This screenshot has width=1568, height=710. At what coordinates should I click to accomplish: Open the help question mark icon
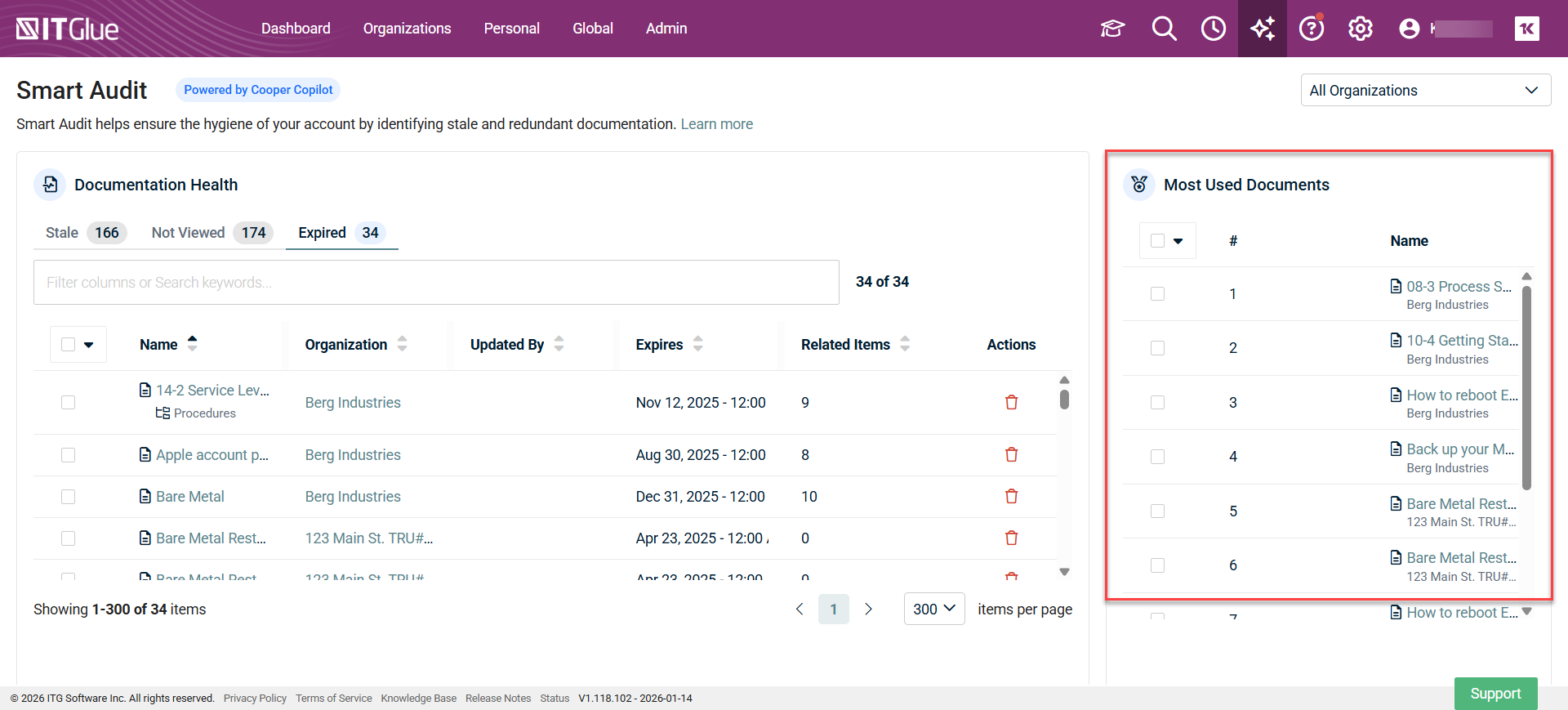[x=1311, y=29]
